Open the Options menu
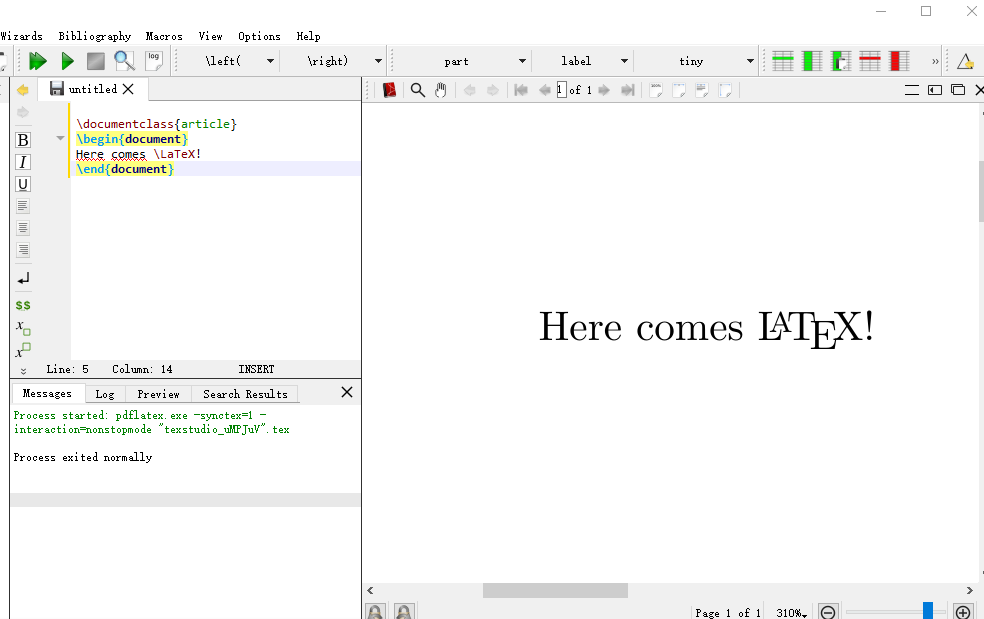 (259, 36)
